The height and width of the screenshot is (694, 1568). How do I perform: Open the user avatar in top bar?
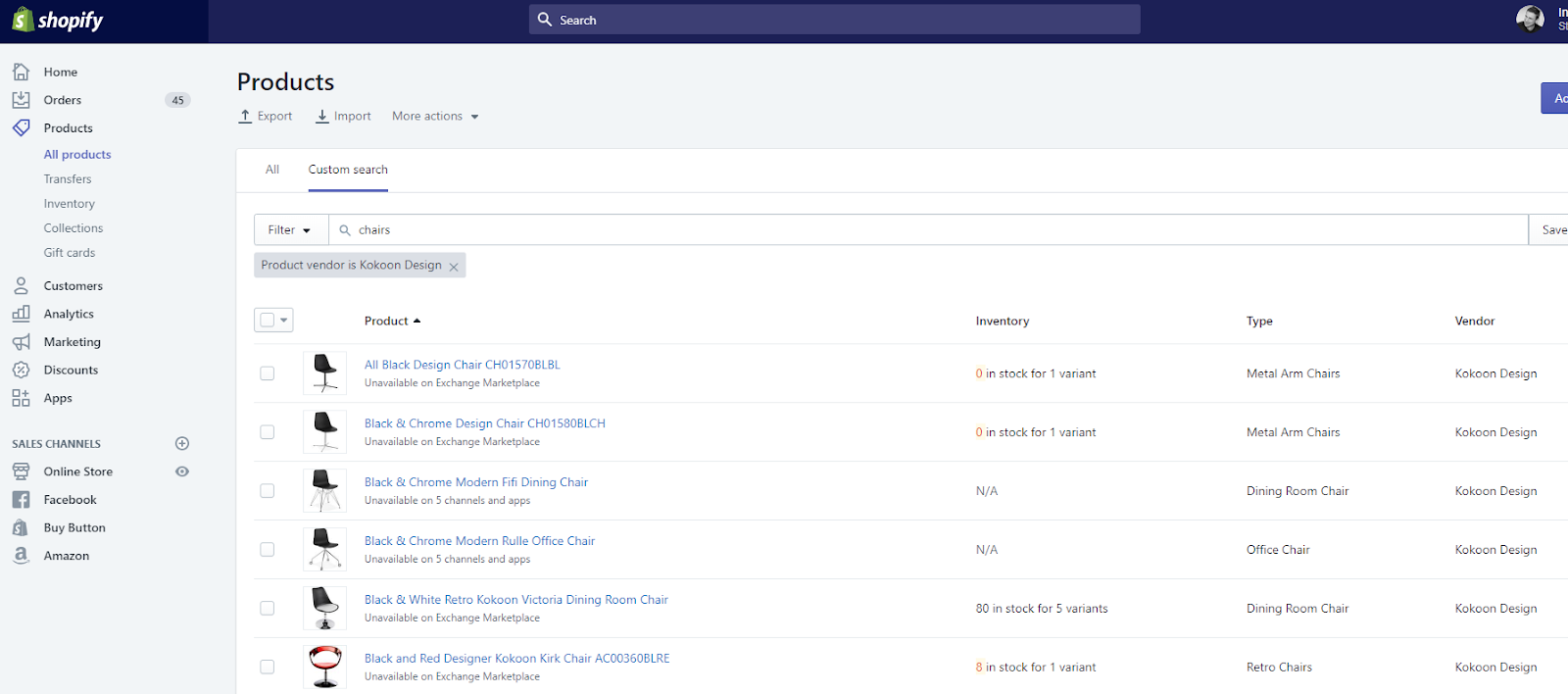(1530, 19)
